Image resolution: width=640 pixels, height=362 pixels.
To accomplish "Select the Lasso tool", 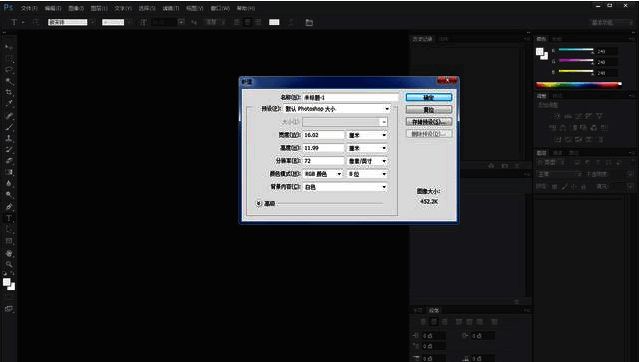I will point(9,70).
